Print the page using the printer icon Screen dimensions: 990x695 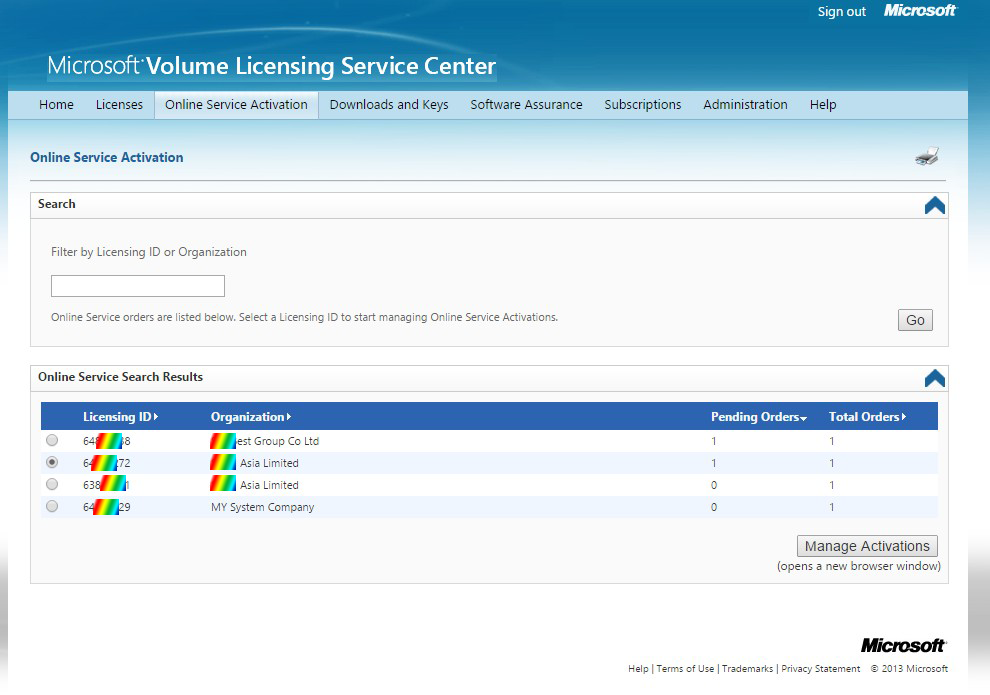[x=927, y=156]
